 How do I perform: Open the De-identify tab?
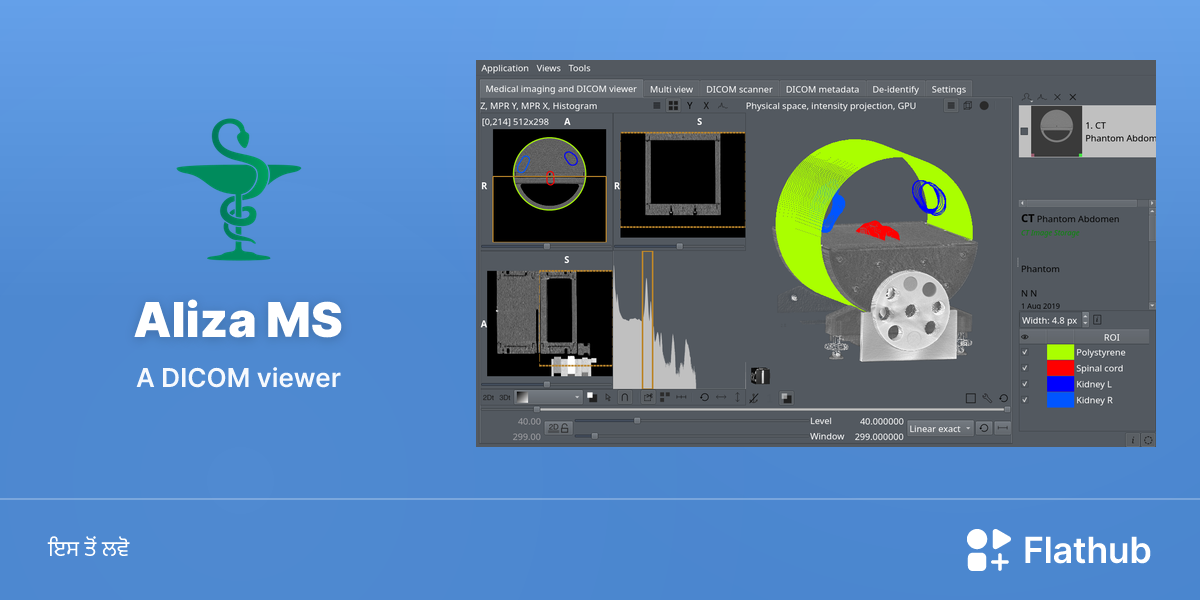pyautogui.click(x=895, y=89)
